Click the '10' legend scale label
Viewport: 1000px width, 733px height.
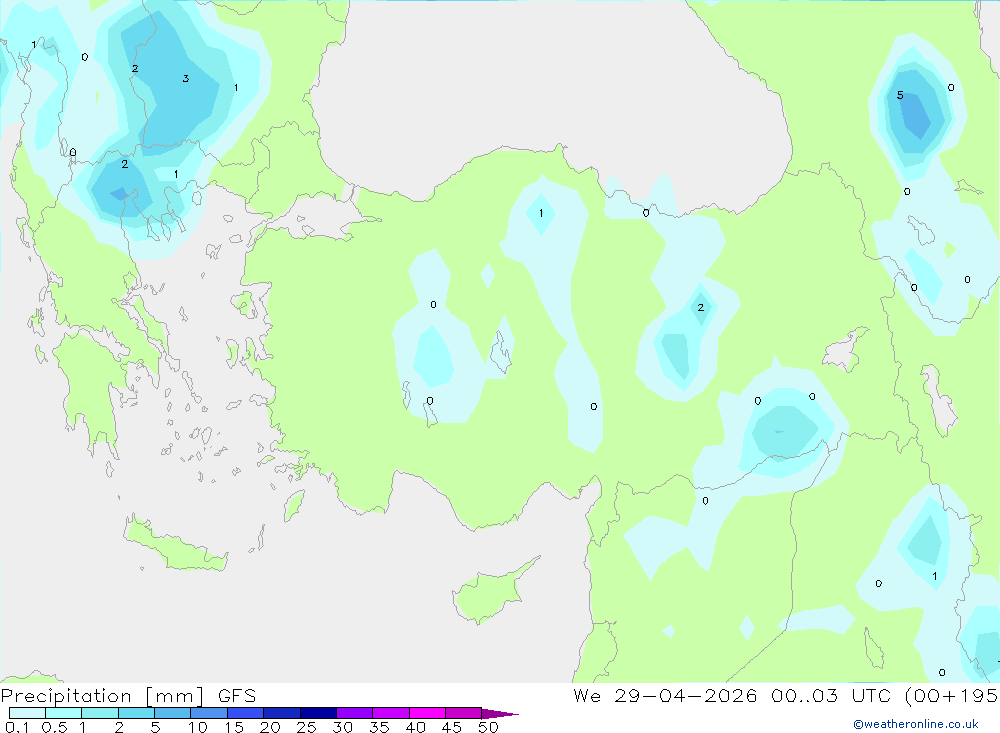pyautogui.click(x=198, y=727)
